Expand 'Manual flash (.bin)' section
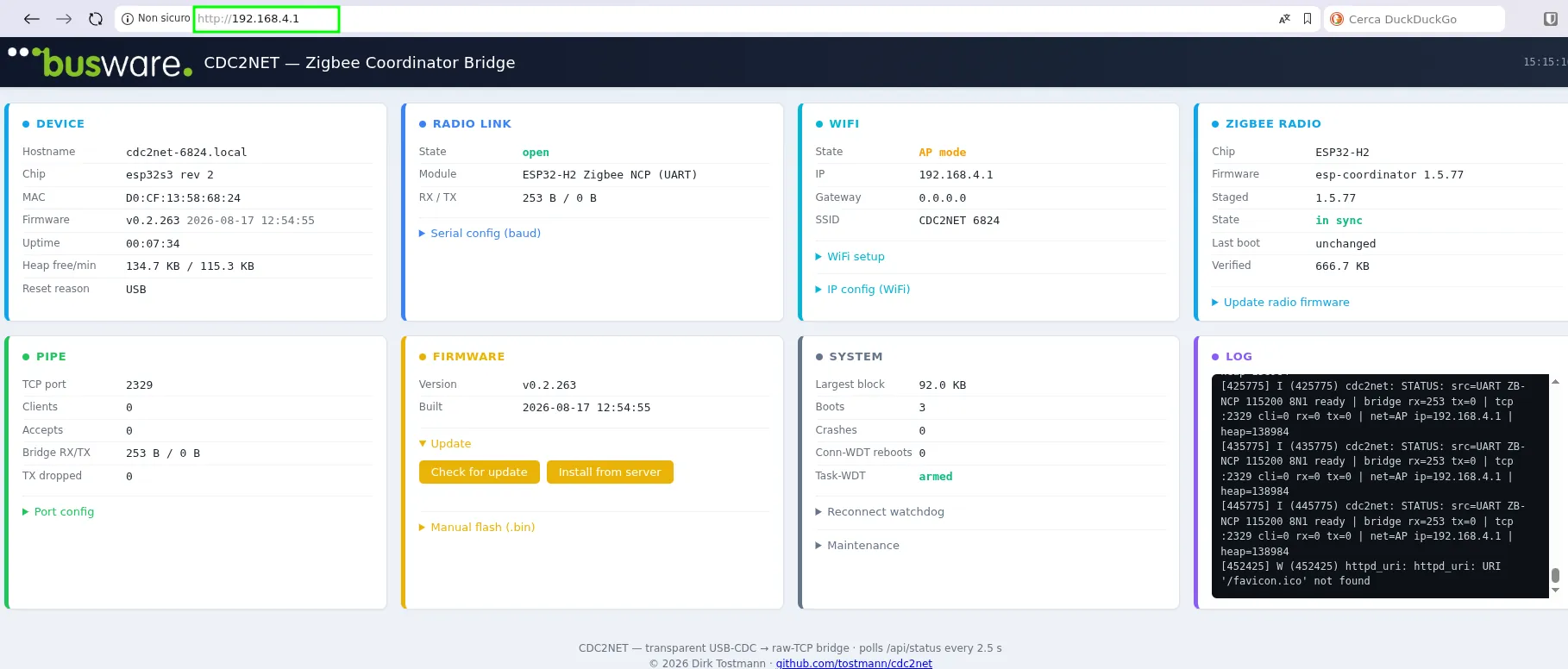 (x=477, y=527)
